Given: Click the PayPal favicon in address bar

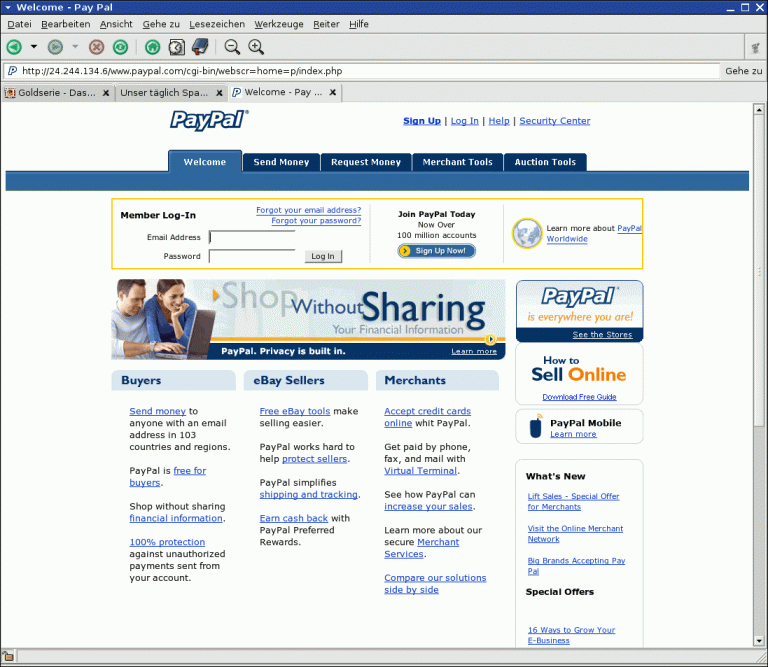Looking at the screenshot, I should (x=12, y=71).
